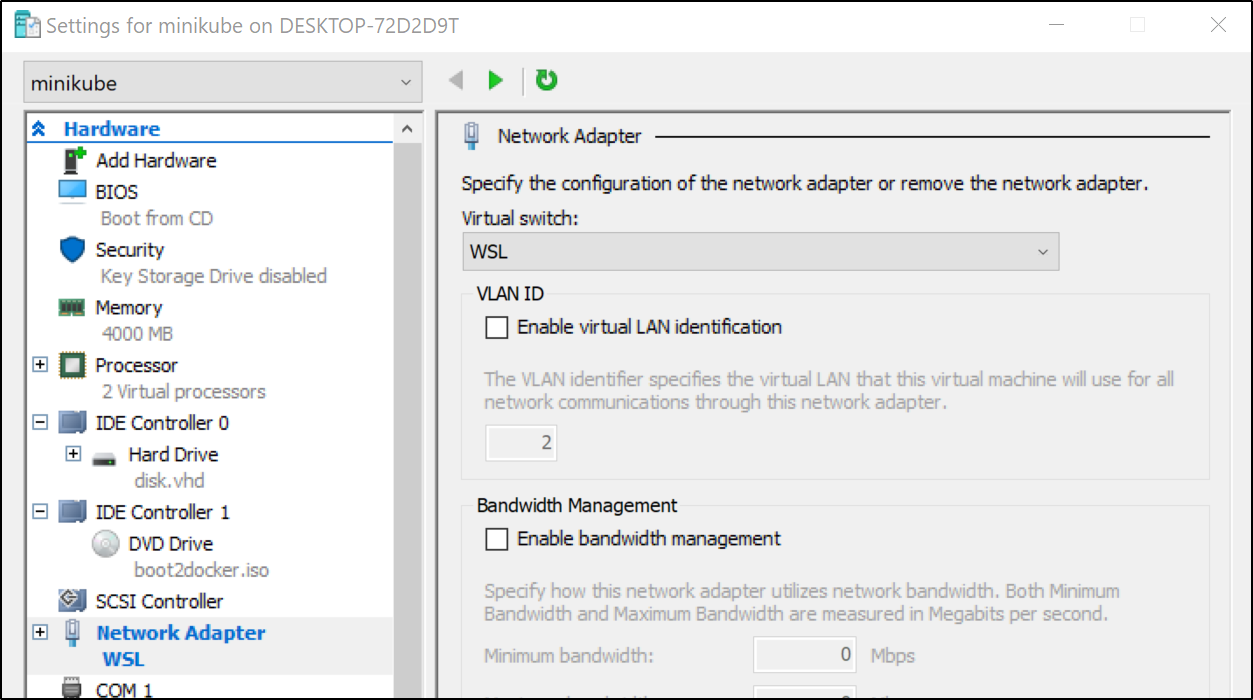This screenshot has height=700, width=1253.
Task: Expand the Processor tree node
Action: click(40, 365)
